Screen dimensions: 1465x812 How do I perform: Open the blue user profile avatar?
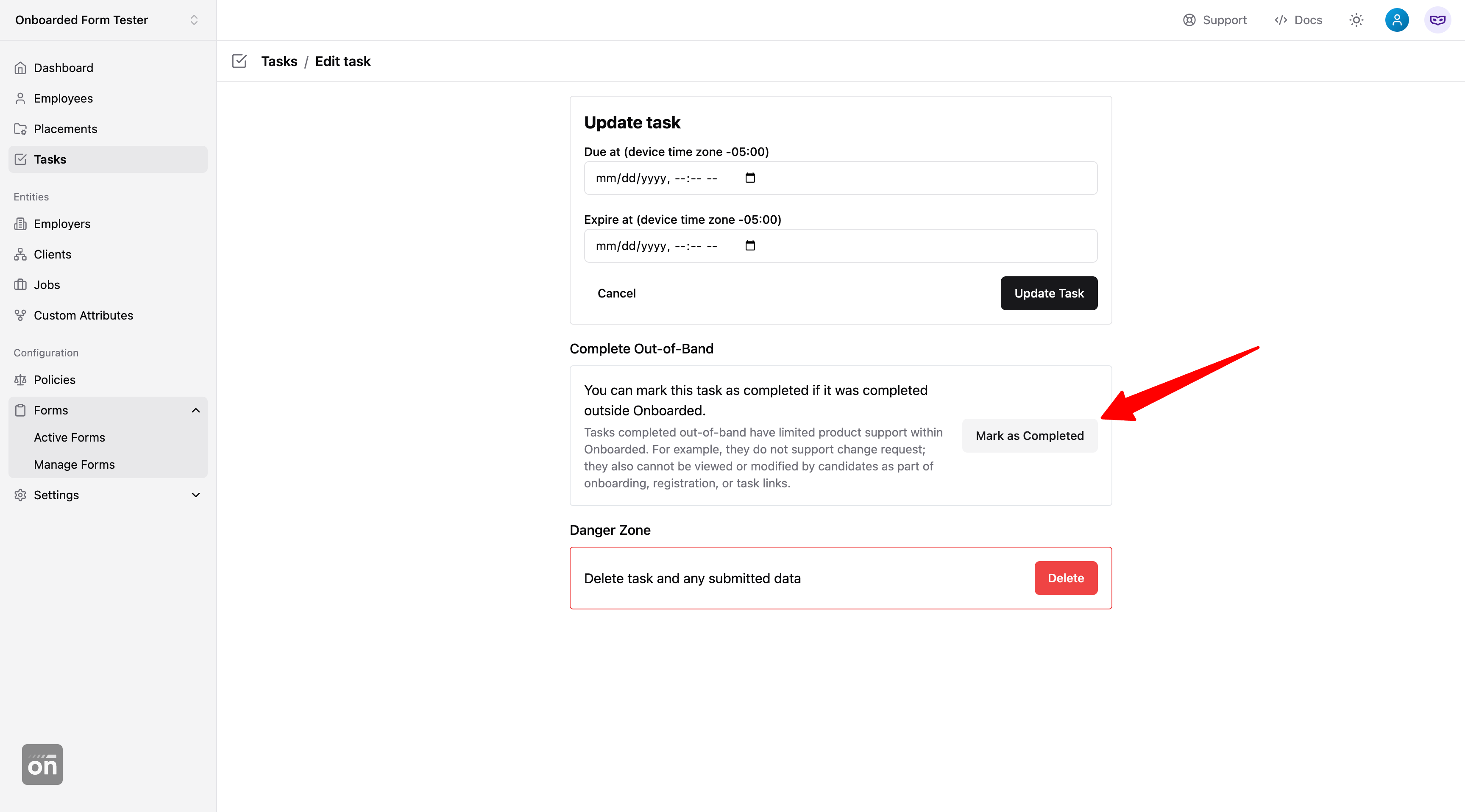(1396, 20)
